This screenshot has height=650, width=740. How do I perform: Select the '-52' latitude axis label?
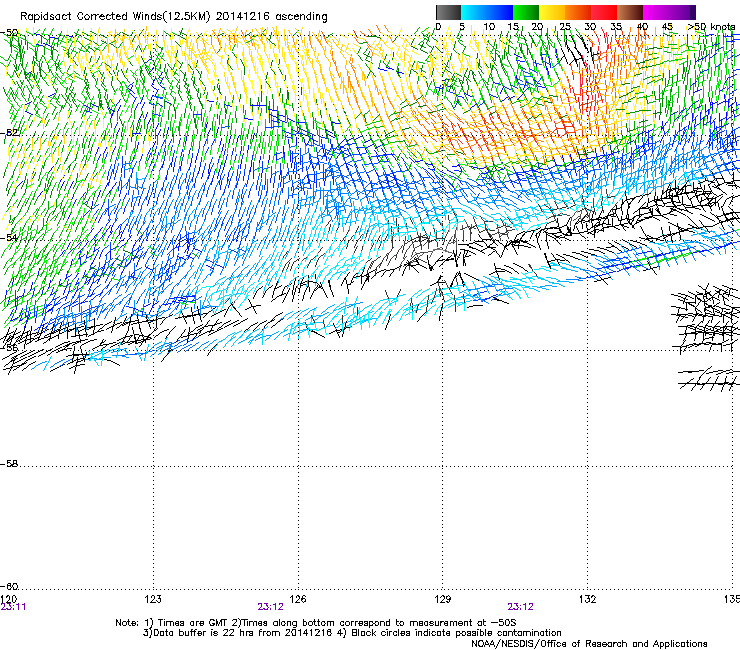pos(9,133)
